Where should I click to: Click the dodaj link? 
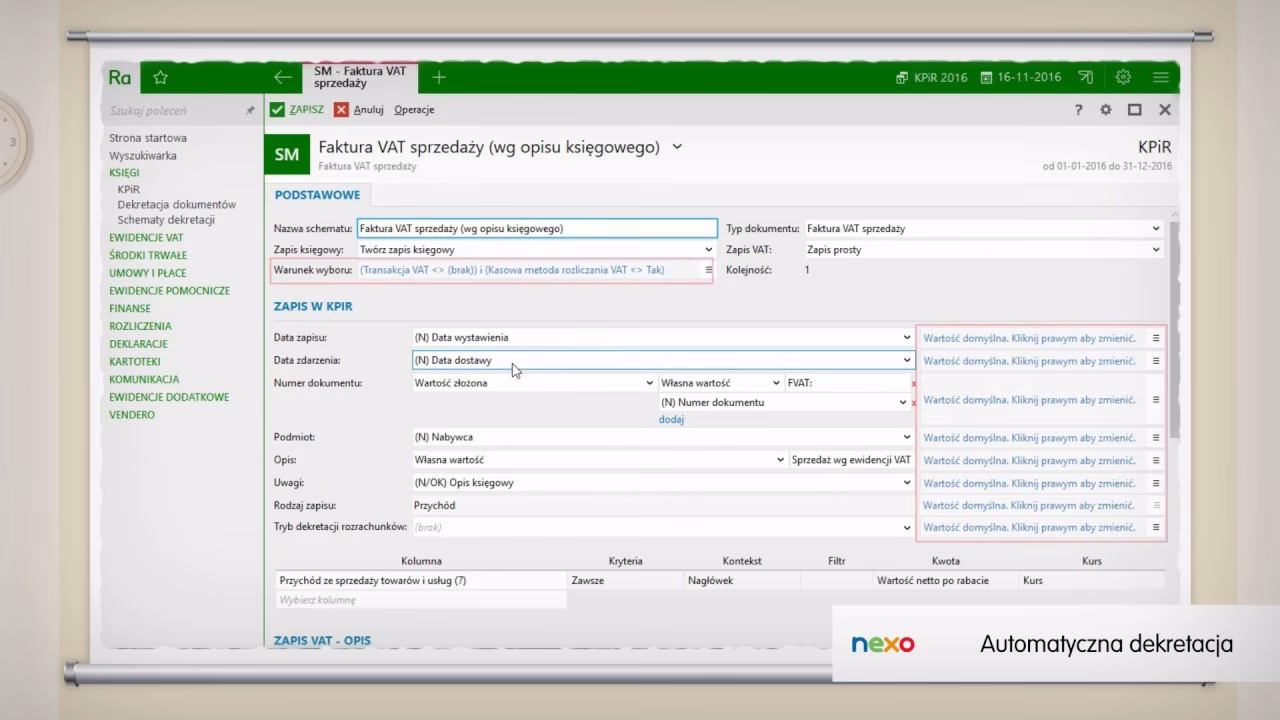pos(671,420)
